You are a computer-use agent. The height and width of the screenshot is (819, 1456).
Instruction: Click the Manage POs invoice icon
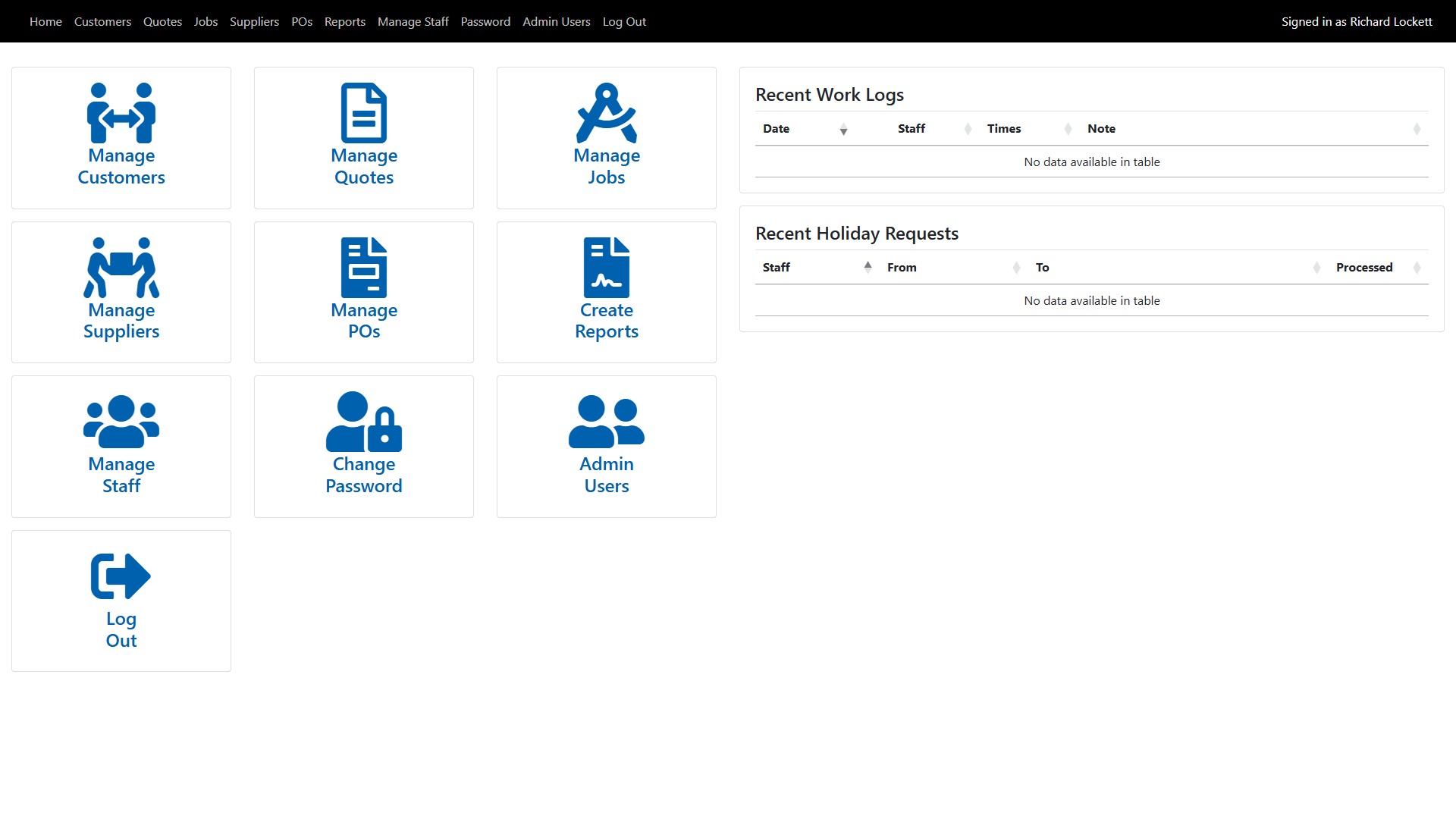pos(364,268)
